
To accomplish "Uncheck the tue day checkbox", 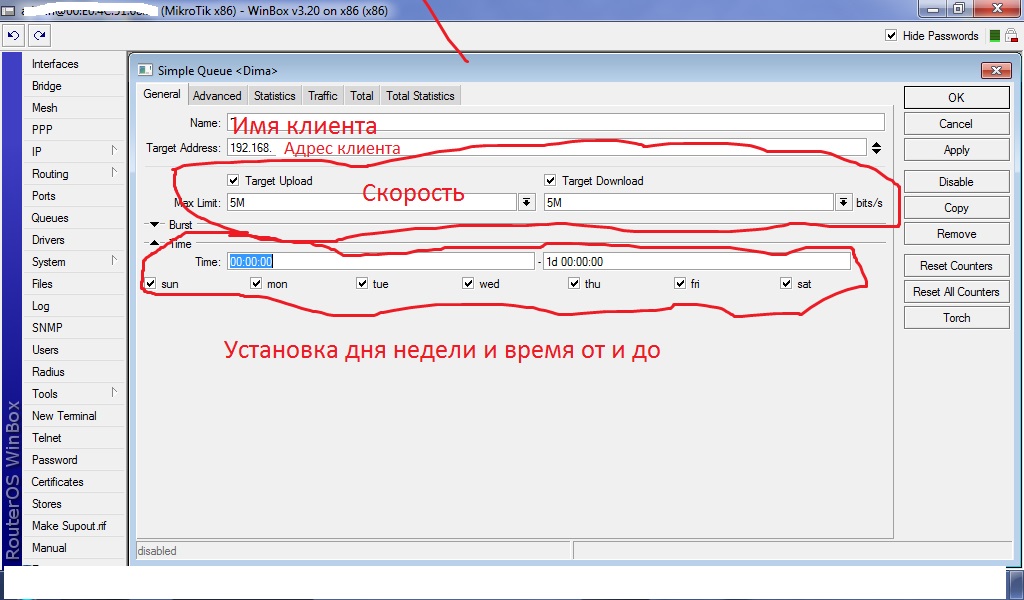I will pos(362,283).
